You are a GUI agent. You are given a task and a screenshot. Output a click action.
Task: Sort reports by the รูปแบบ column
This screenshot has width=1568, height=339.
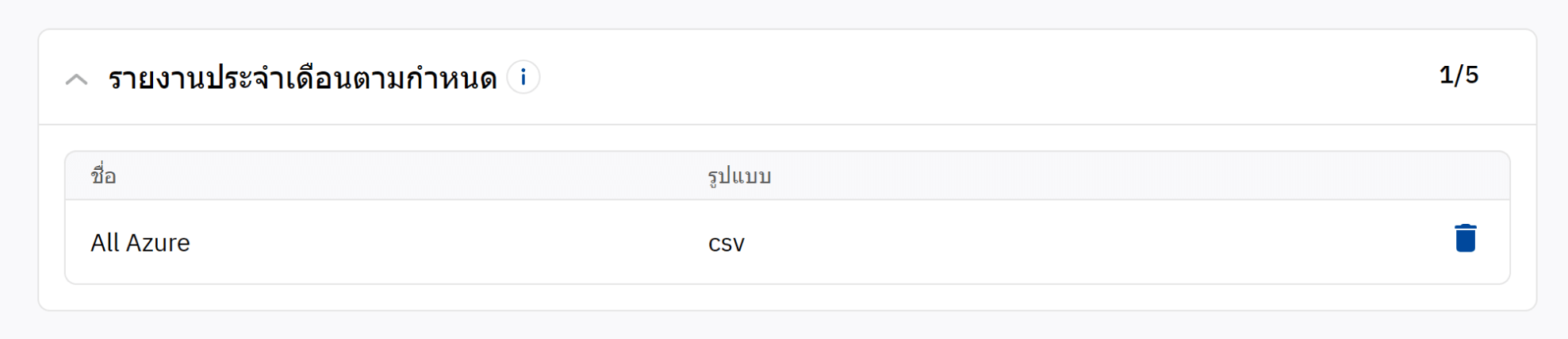point(739,175)
